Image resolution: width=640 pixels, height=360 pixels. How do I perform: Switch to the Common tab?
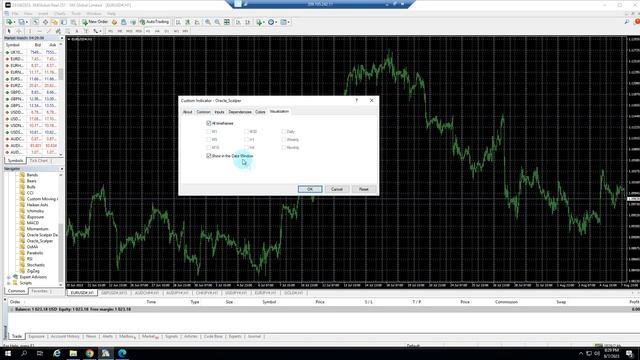pyautogui.click(x=203, y=112)
